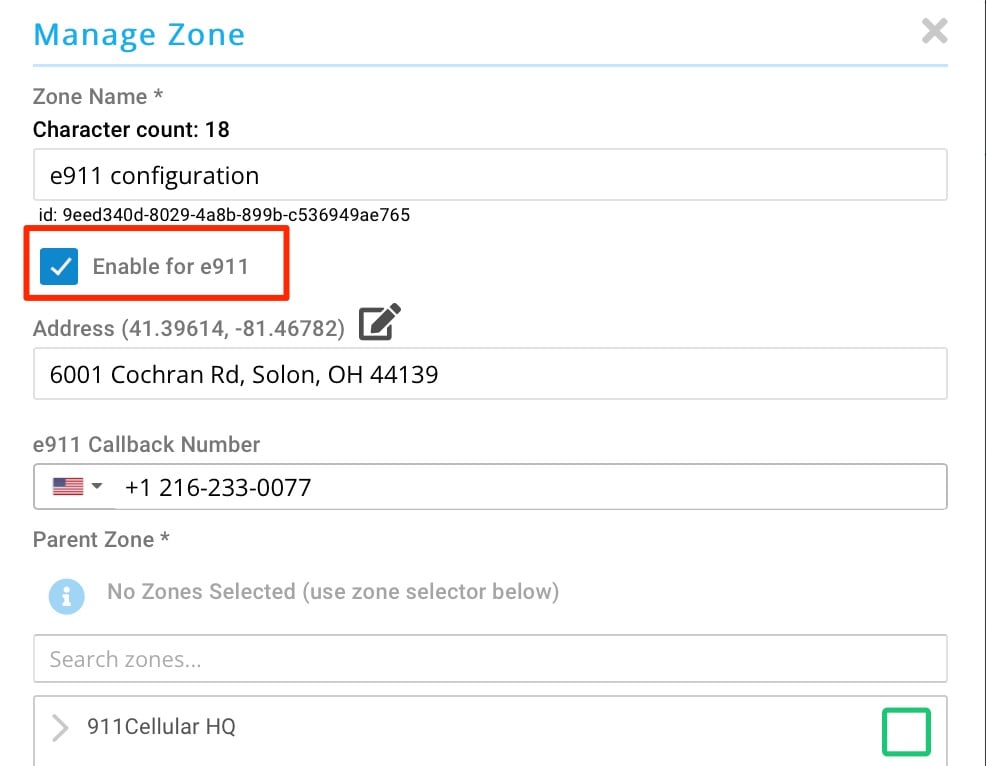Click the e911 callback phone number field
The width and height of the screenshot is (986, 766).
(x=530, y=487)
